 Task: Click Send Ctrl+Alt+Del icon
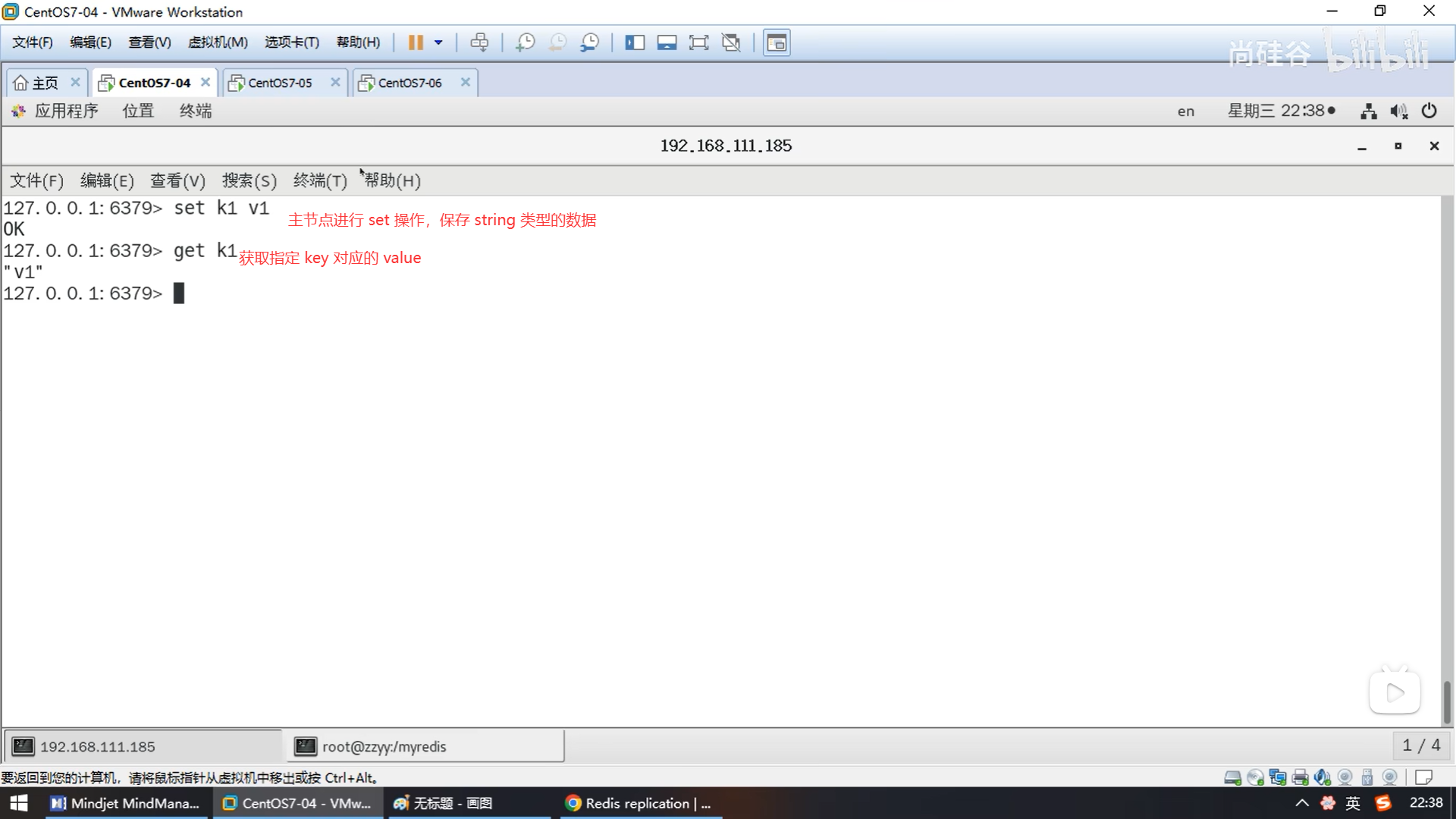(479, 42)
